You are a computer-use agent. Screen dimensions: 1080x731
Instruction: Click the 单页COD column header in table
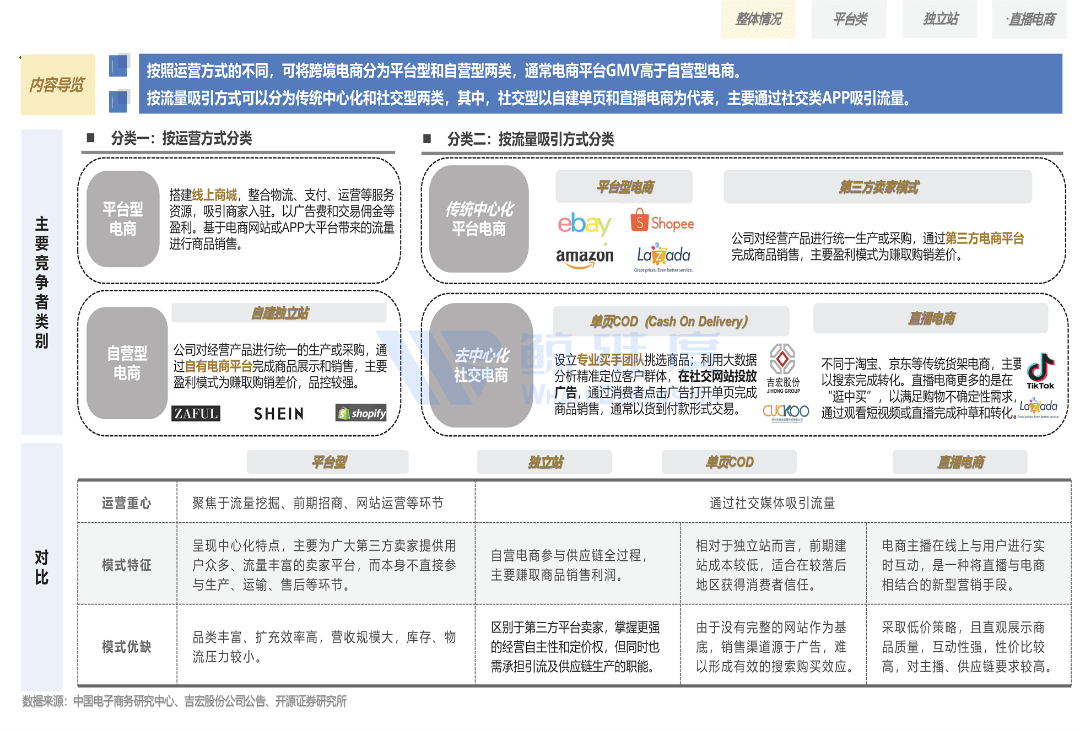[729, 462]
